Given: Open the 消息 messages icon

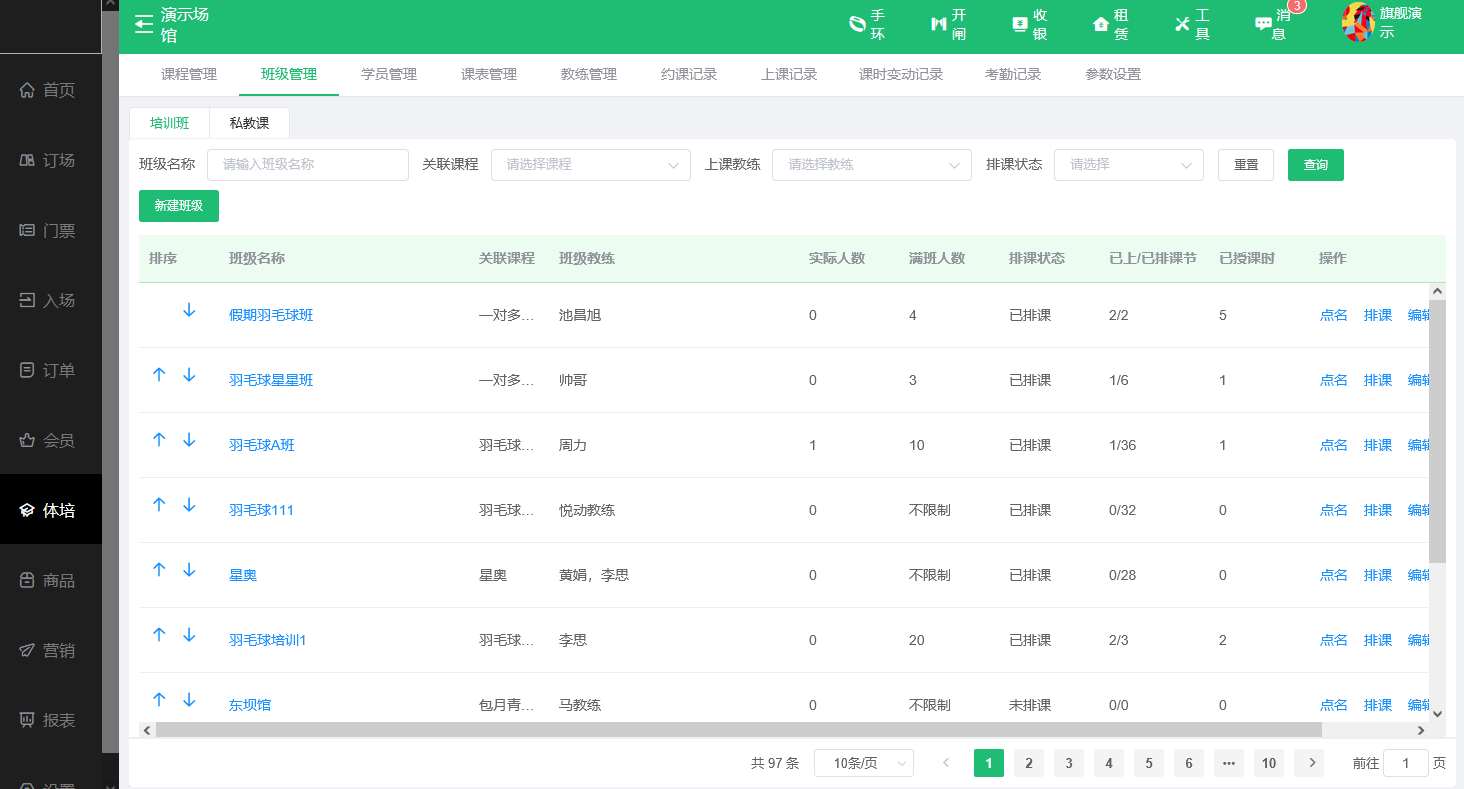Looking at the screenshot, I should (x=1263, y=24).
